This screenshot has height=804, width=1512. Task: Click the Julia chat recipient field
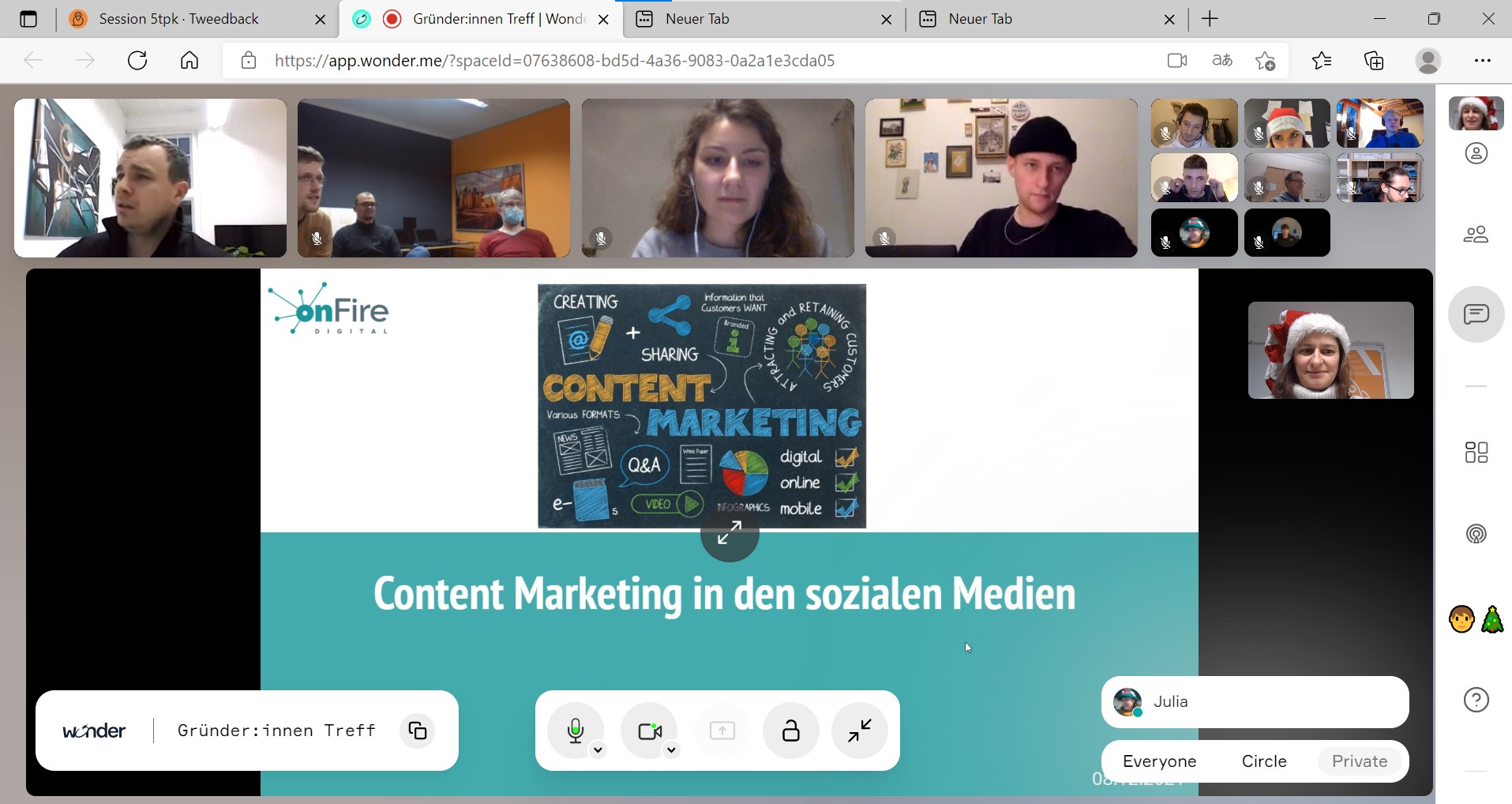1255,702
